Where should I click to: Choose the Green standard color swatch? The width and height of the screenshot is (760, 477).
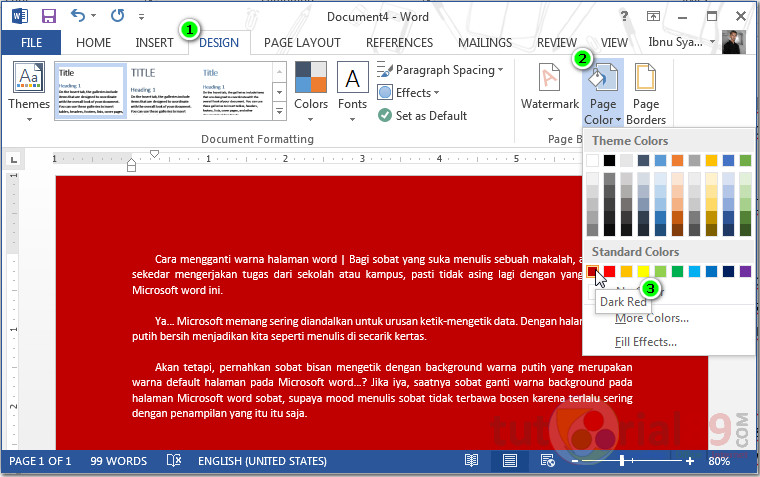pyautogui.click(x=677, y=271)
